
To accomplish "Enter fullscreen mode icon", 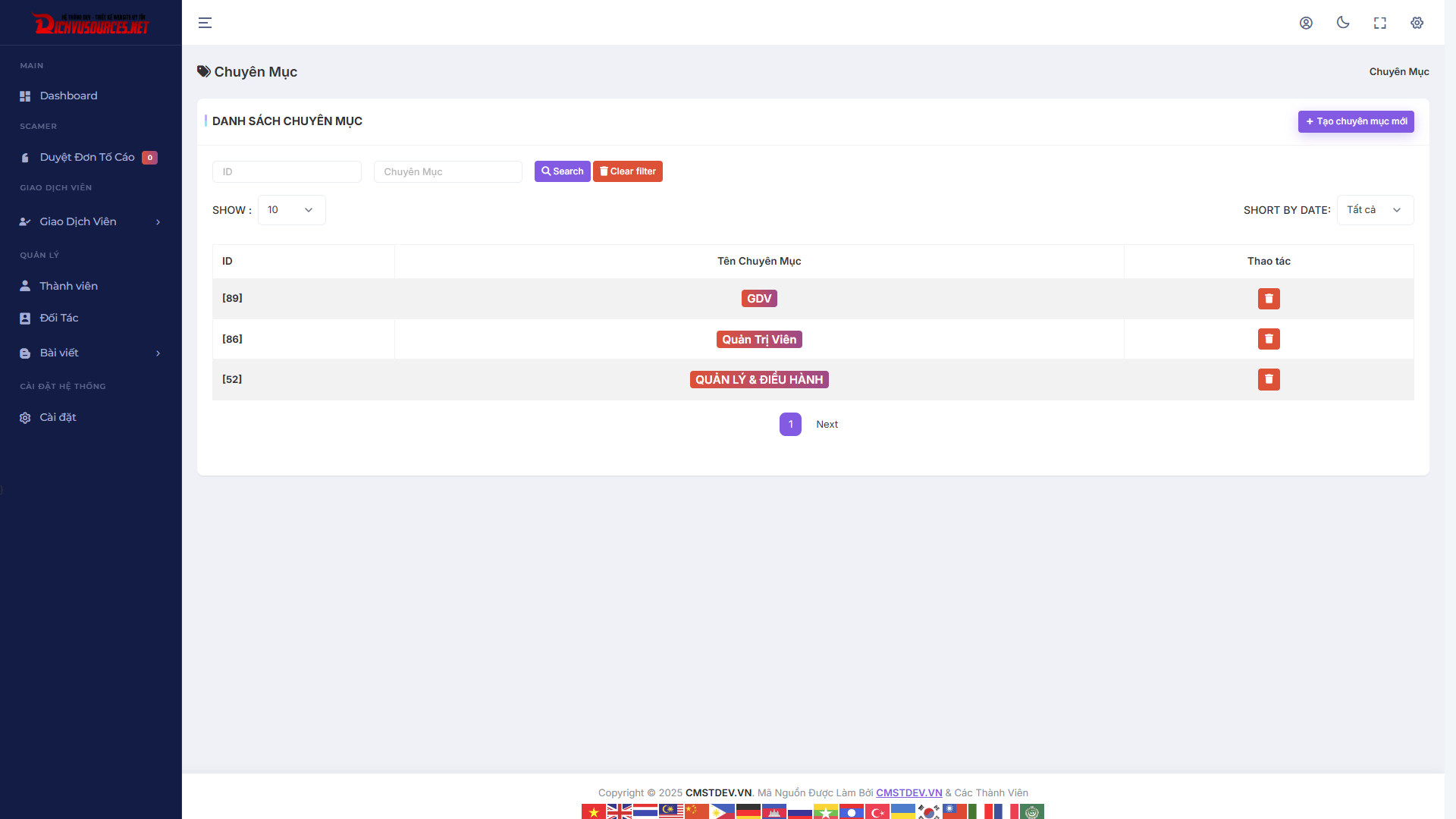I will [1380, 23].
